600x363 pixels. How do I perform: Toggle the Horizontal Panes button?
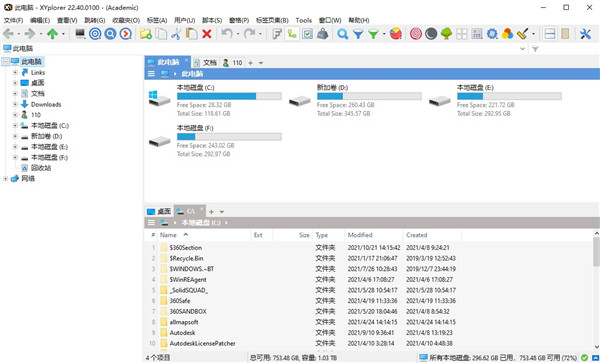[x=565, y=34]
